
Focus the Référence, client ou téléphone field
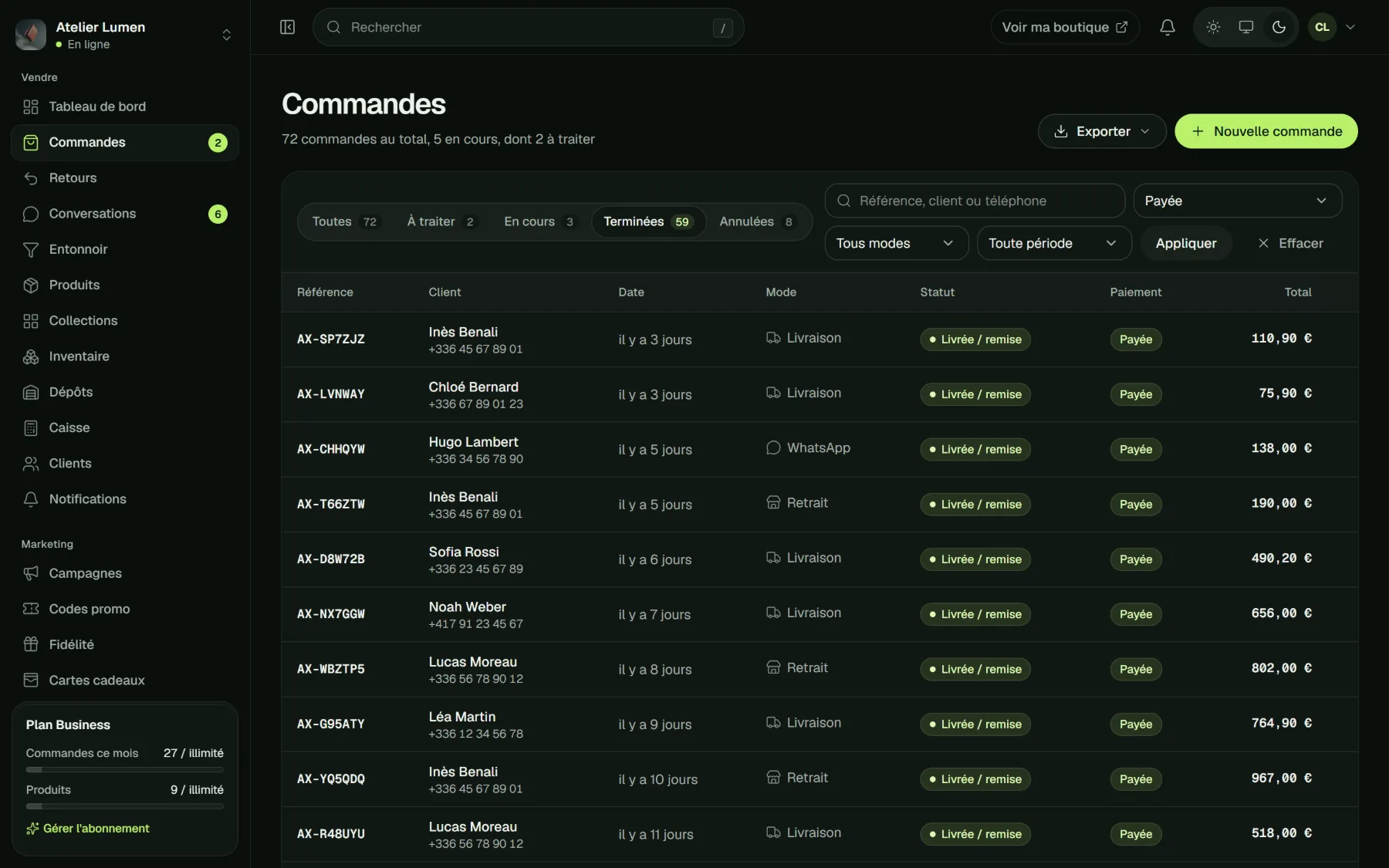click(975, 201)
